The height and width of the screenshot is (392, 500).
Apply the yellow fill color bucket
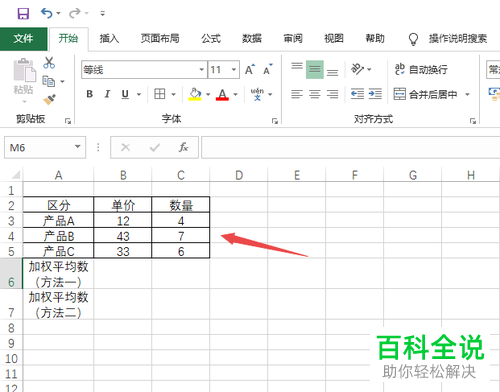195,94
